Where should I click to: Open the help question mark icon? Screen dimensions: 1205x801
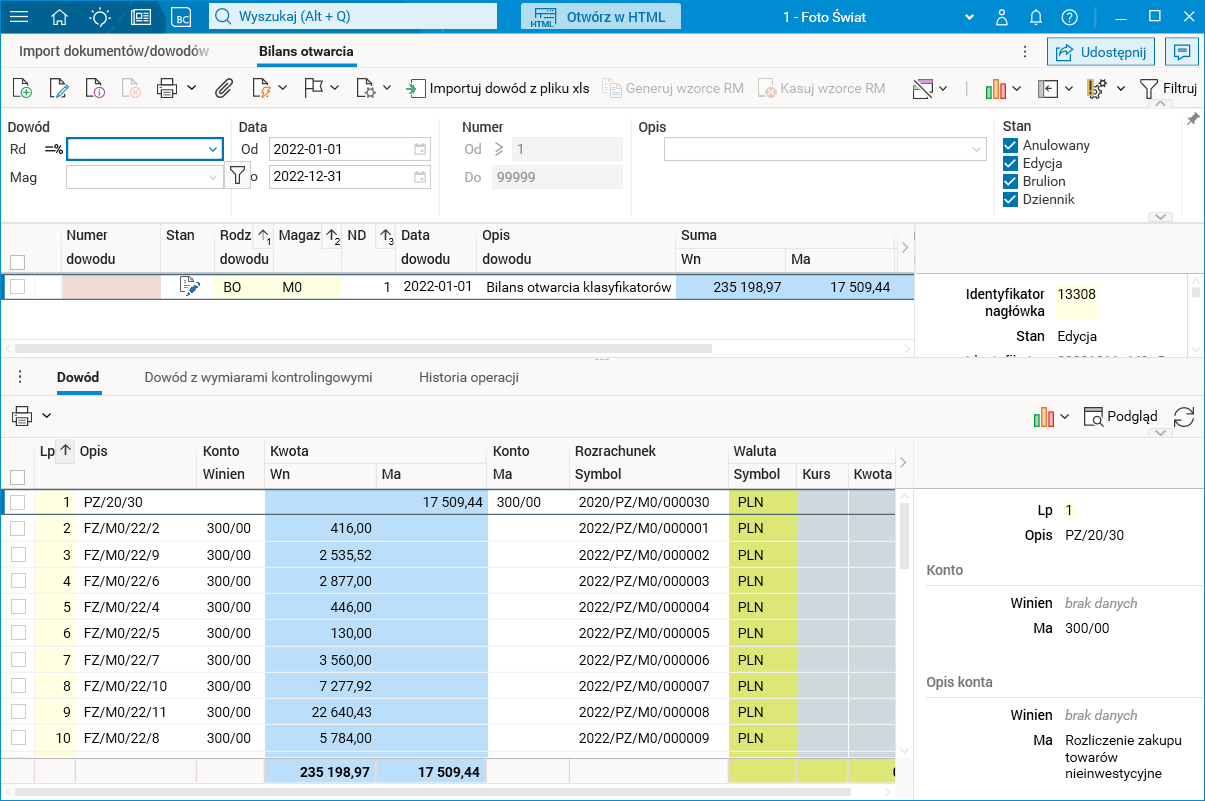(x=1069, y=17)
